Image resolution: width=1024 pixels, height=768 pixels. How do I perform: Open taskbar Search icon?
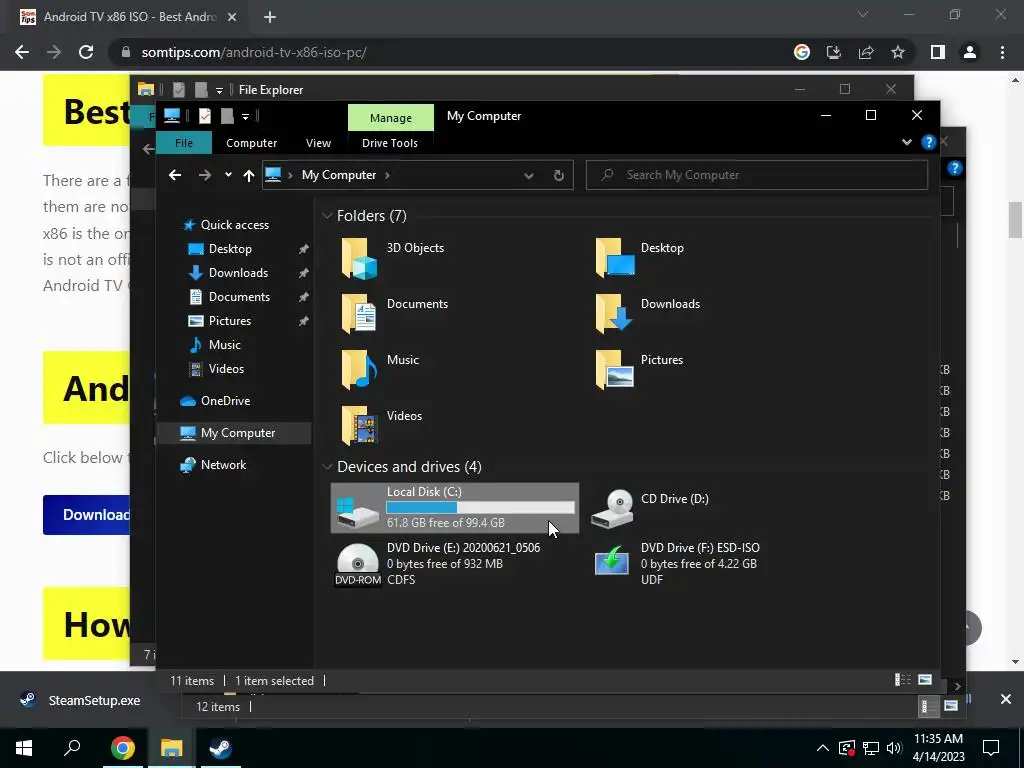(x=72, y=748)
